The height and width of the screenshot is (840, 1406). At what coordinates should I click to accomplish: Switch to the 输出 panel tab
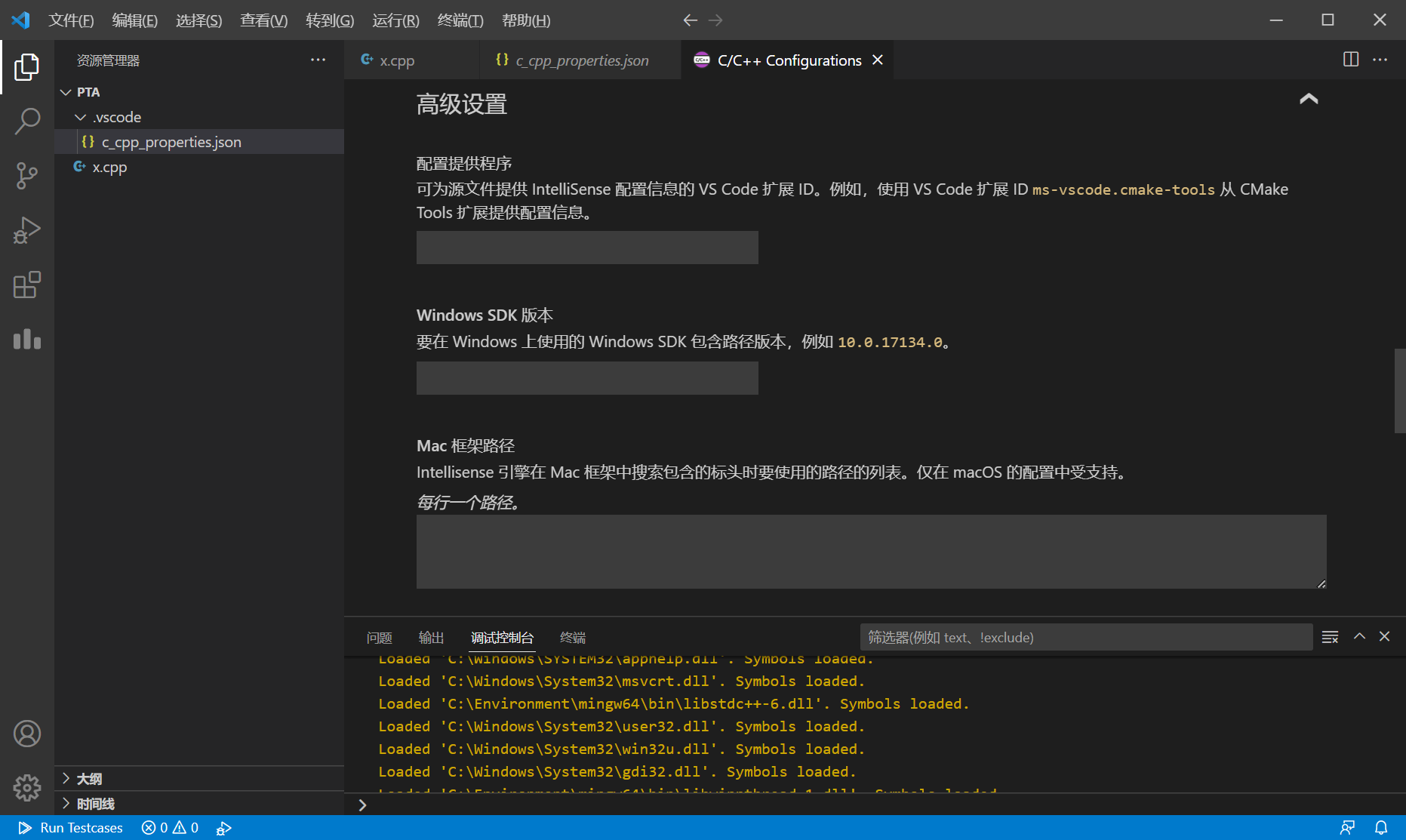click(431, 638)
